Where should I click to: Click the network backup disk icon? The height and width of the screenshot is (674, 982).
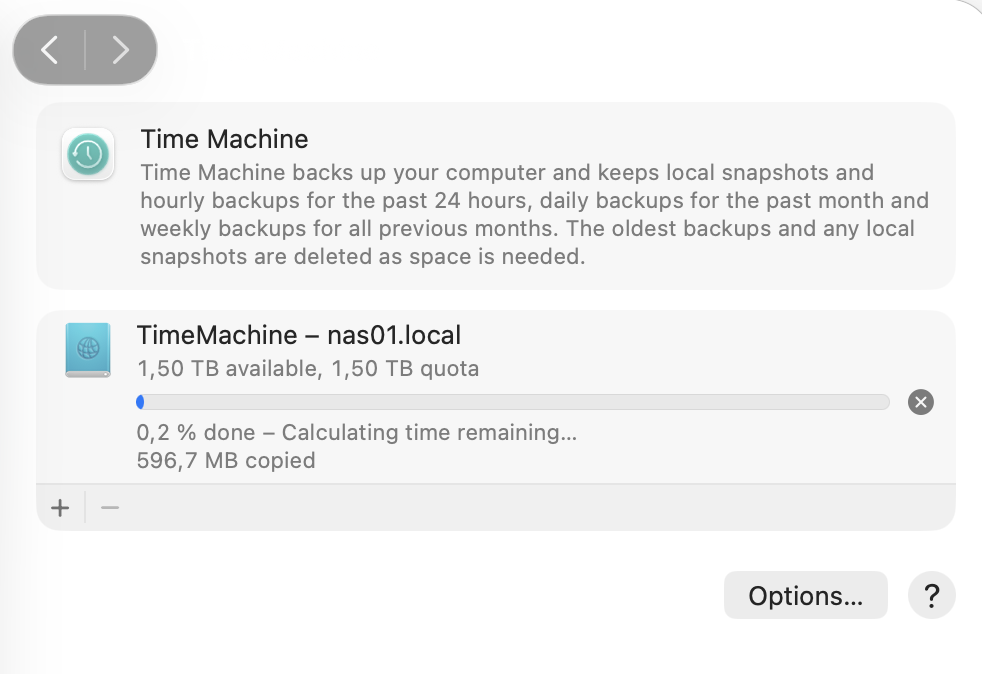pyautogui.click(x=88, y=350)
